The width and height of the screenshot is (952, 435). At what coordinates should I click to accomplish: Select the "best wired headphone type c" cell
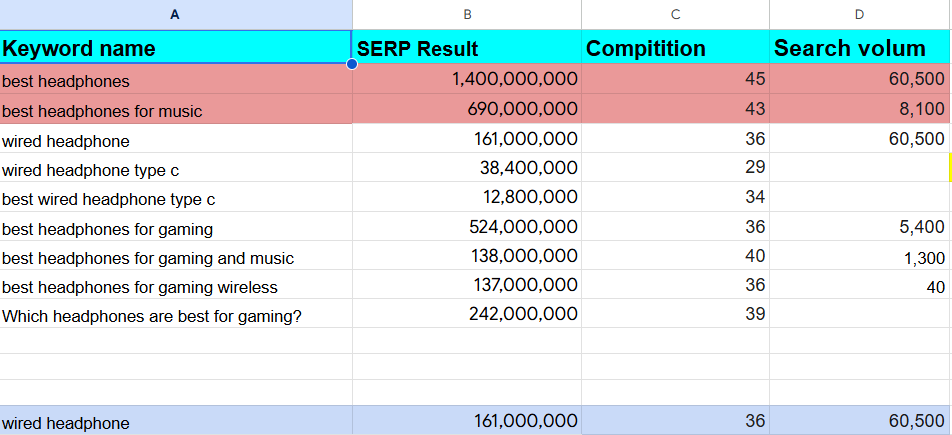click(x=176, y=199)
